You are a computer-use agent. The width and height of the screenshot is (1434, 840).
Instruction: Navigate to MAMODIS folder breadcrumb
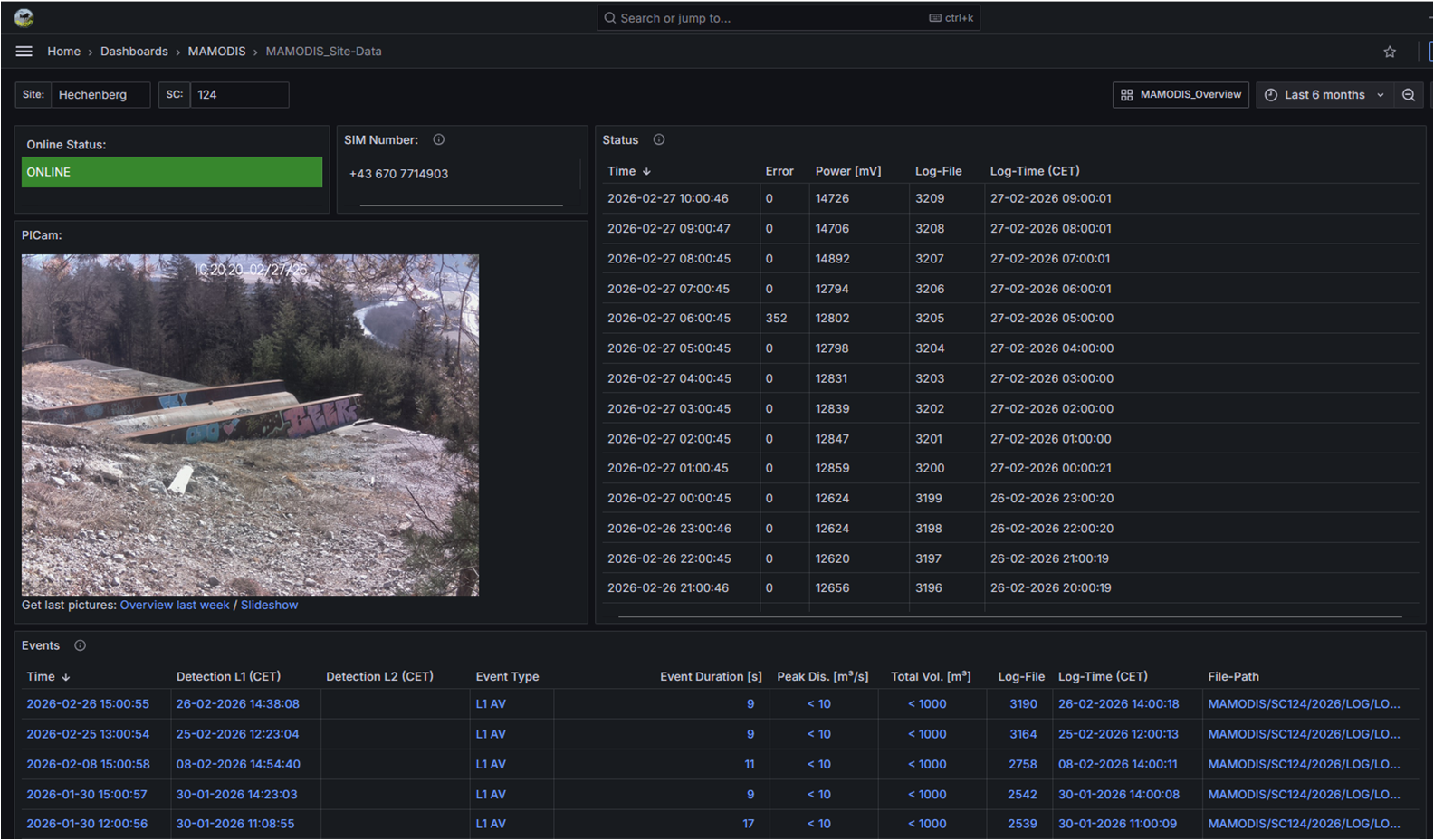click(216, 52)
